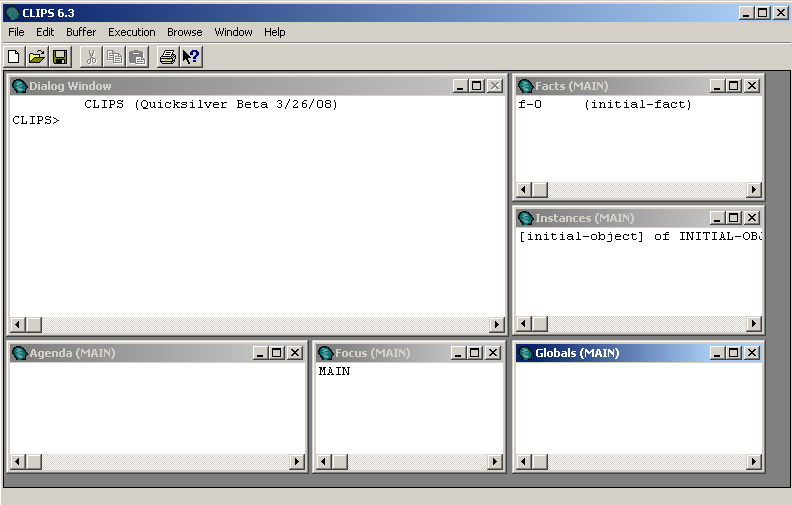Click Globals window scrollbar left arrow
The height and width of the screenshot is (505, 792).
tap(524, 461)
